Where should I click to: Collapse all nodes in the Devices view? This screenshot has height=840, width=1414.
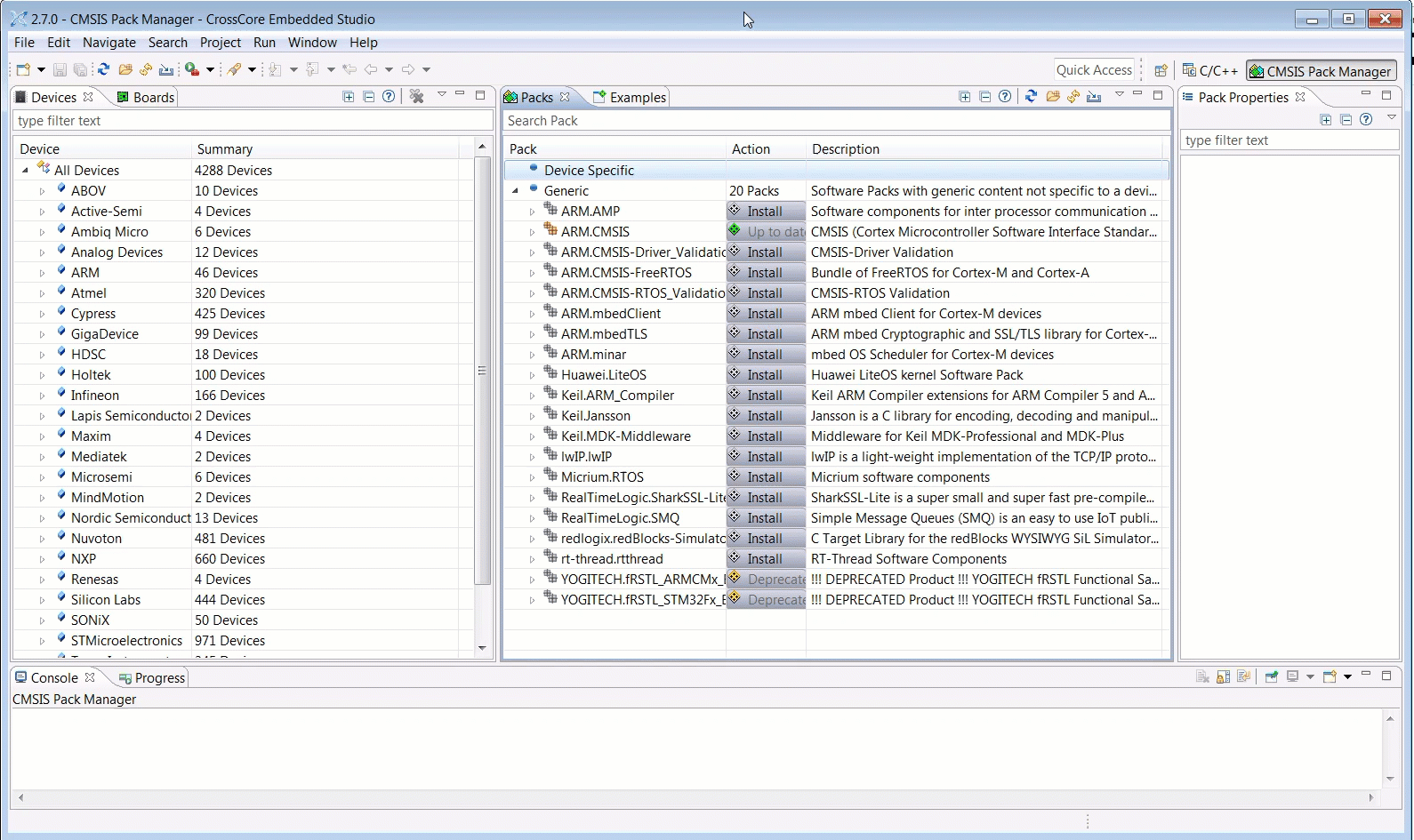point(368,97)
